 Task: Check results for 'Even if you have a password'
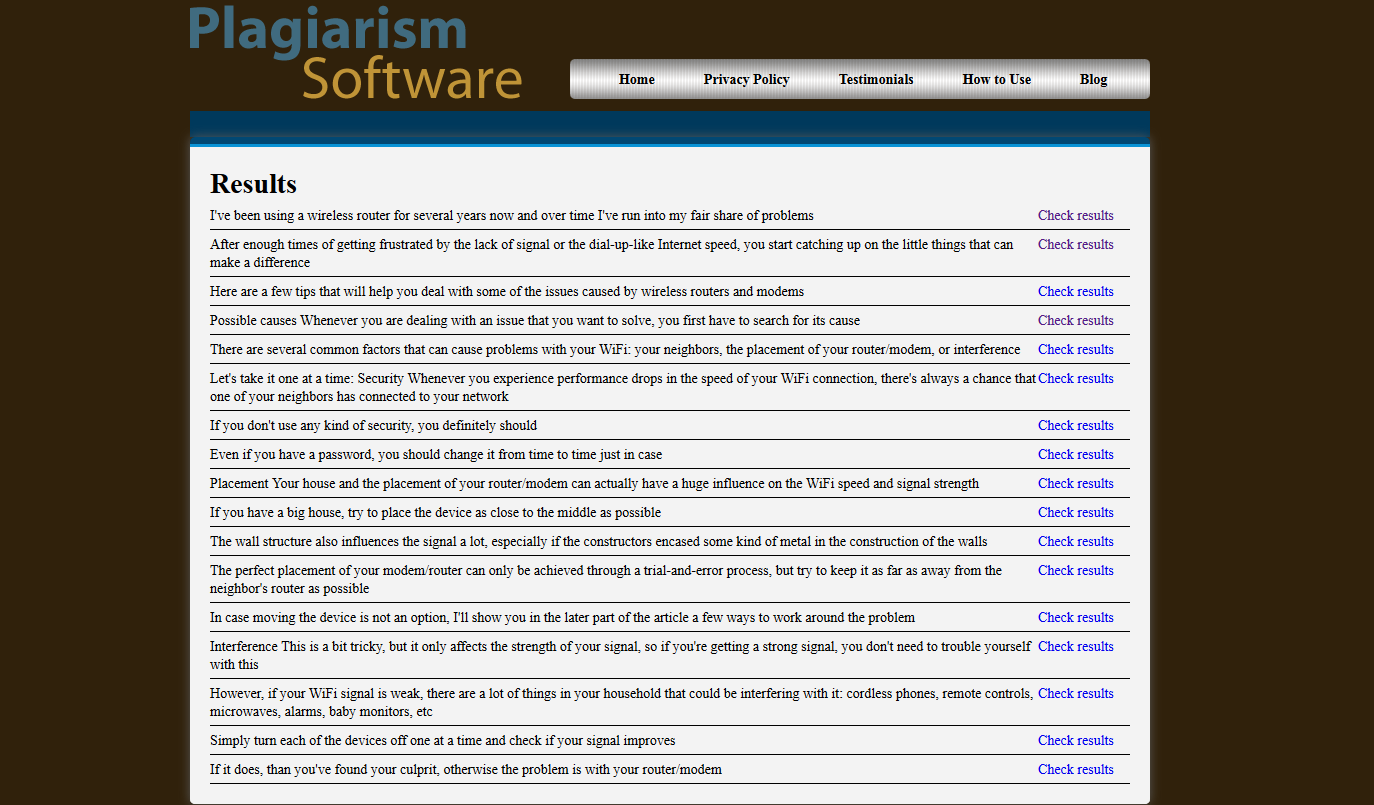pyautogui.click(x=1076, y=455)
